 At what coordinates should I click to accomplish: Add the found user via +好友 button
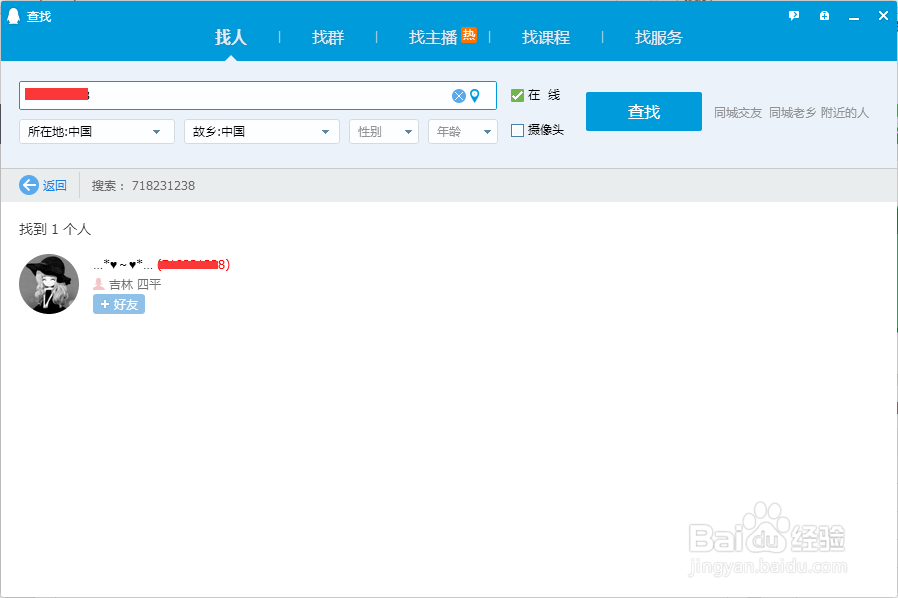(119, 304)
